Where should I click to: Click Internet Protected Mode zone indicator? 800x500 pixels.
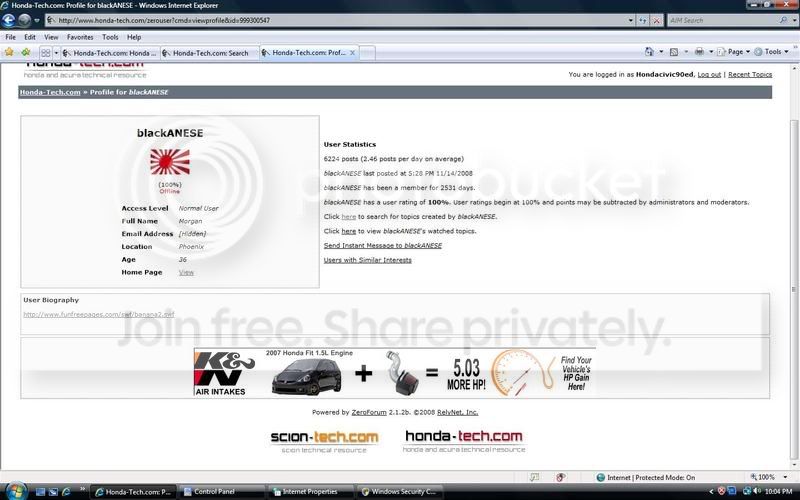pos(646,478)
